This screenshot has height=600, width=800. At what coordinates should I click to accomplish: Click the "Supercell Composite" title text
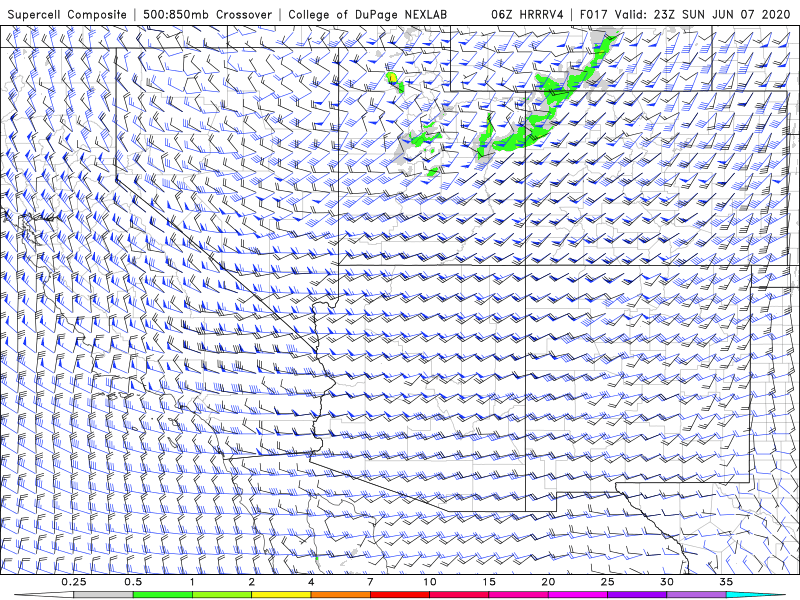67,14
